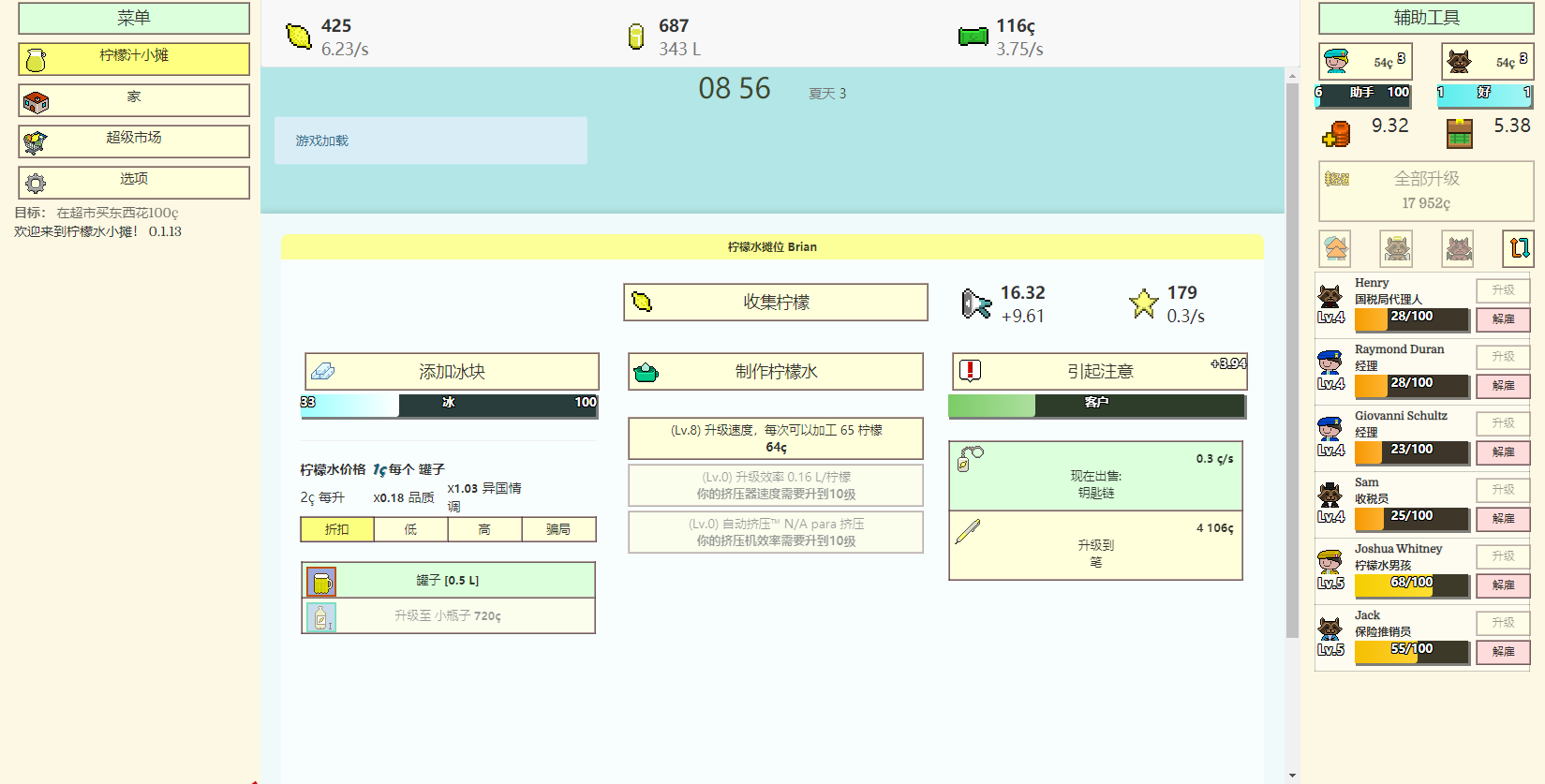
Task: Select the 低 price option
Action: (410, 529)
